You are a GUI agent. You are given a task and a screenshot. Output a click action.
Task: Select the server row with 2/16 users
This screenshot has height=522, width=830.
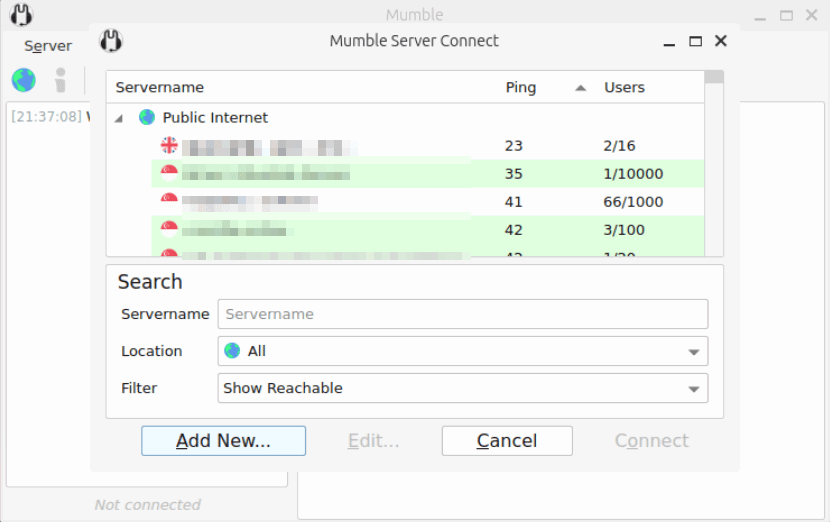pyautogui.click(x=428, y=146)
